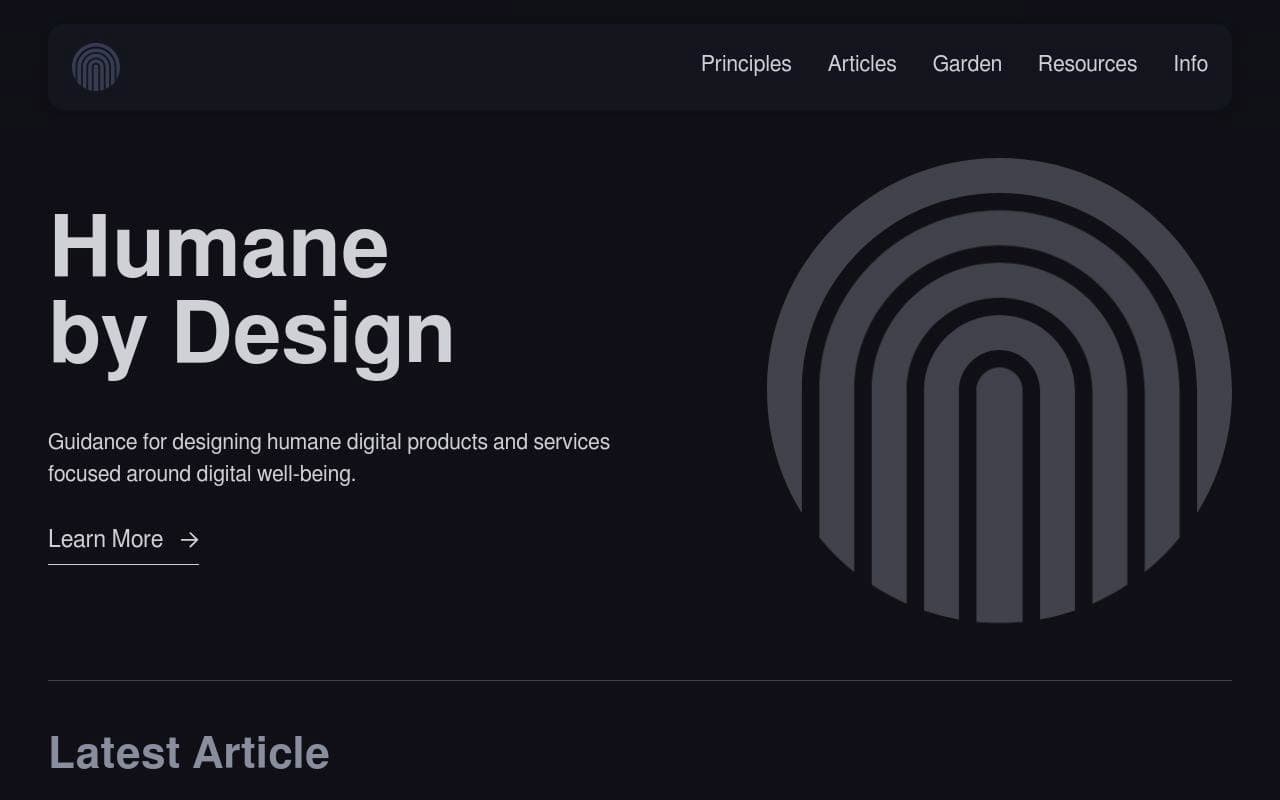Screen dimensions: 1280x800
Task: Click the digital well-being description text
Action: tap(329, 457)
